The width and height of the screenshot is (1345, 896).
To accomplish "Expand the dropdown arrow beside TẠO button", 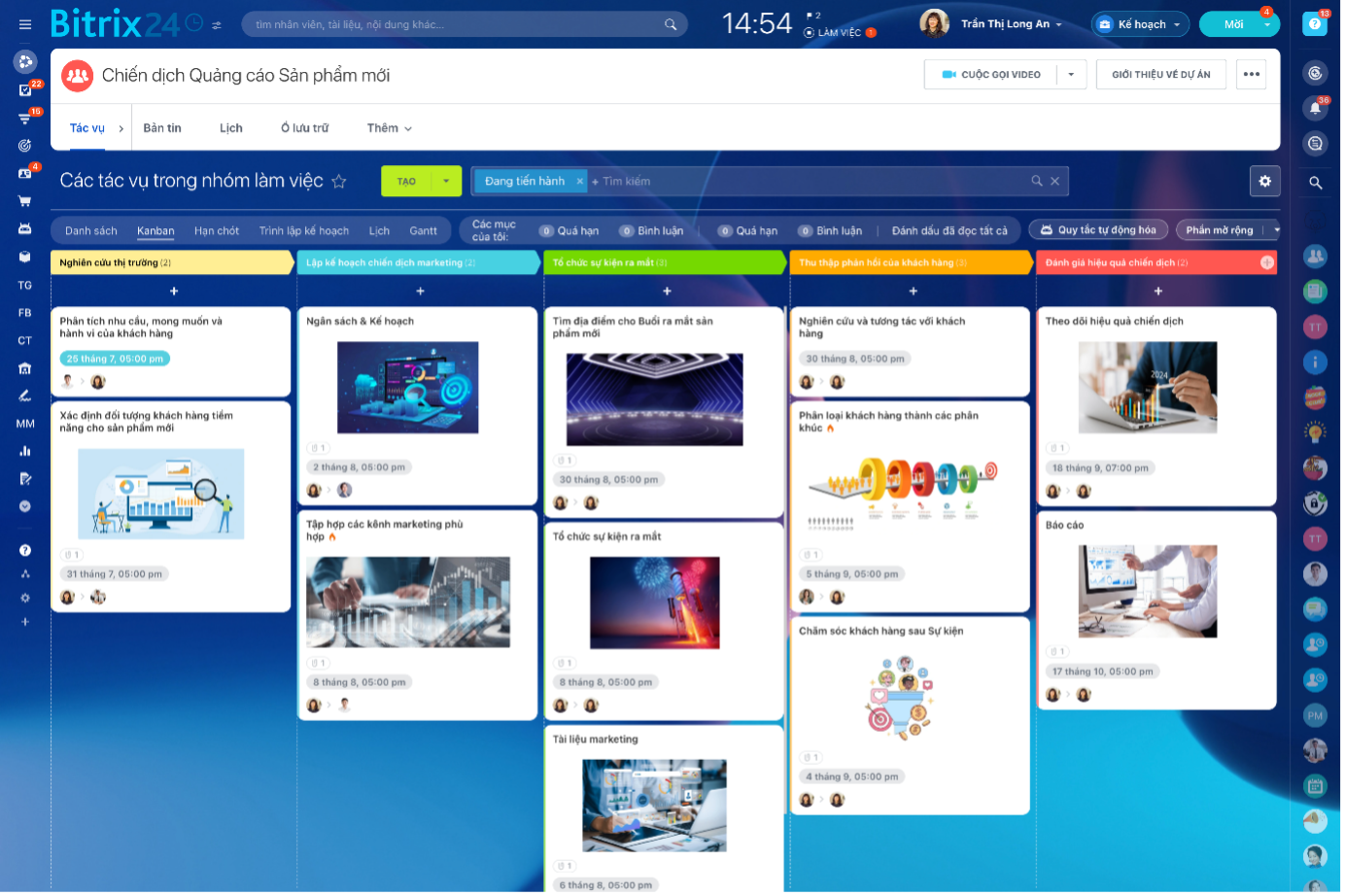I will [x=446, y=181].
